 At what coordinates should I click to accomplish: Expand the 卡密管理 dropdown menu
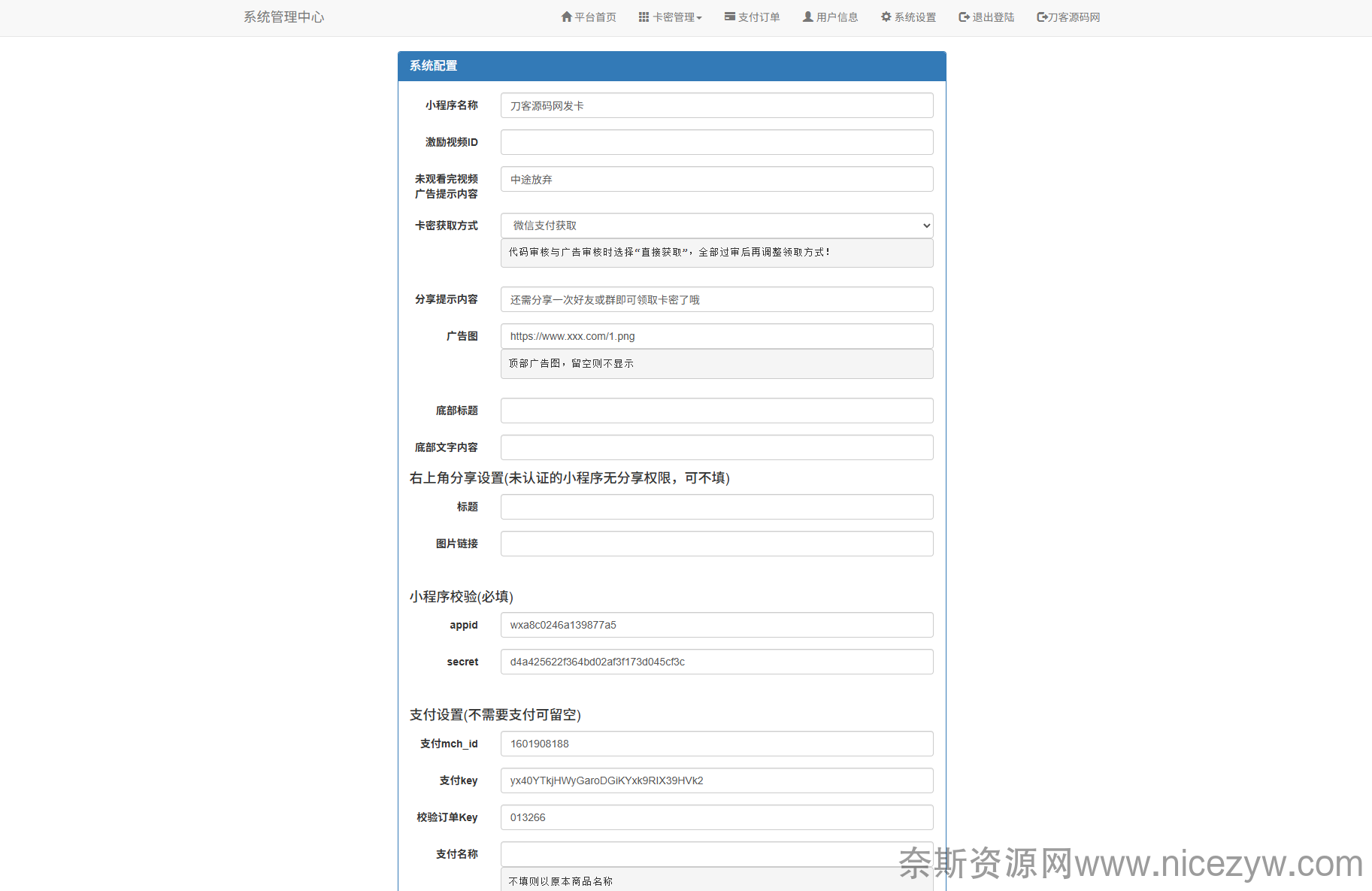pyautogui.click(x=671, y=17)
